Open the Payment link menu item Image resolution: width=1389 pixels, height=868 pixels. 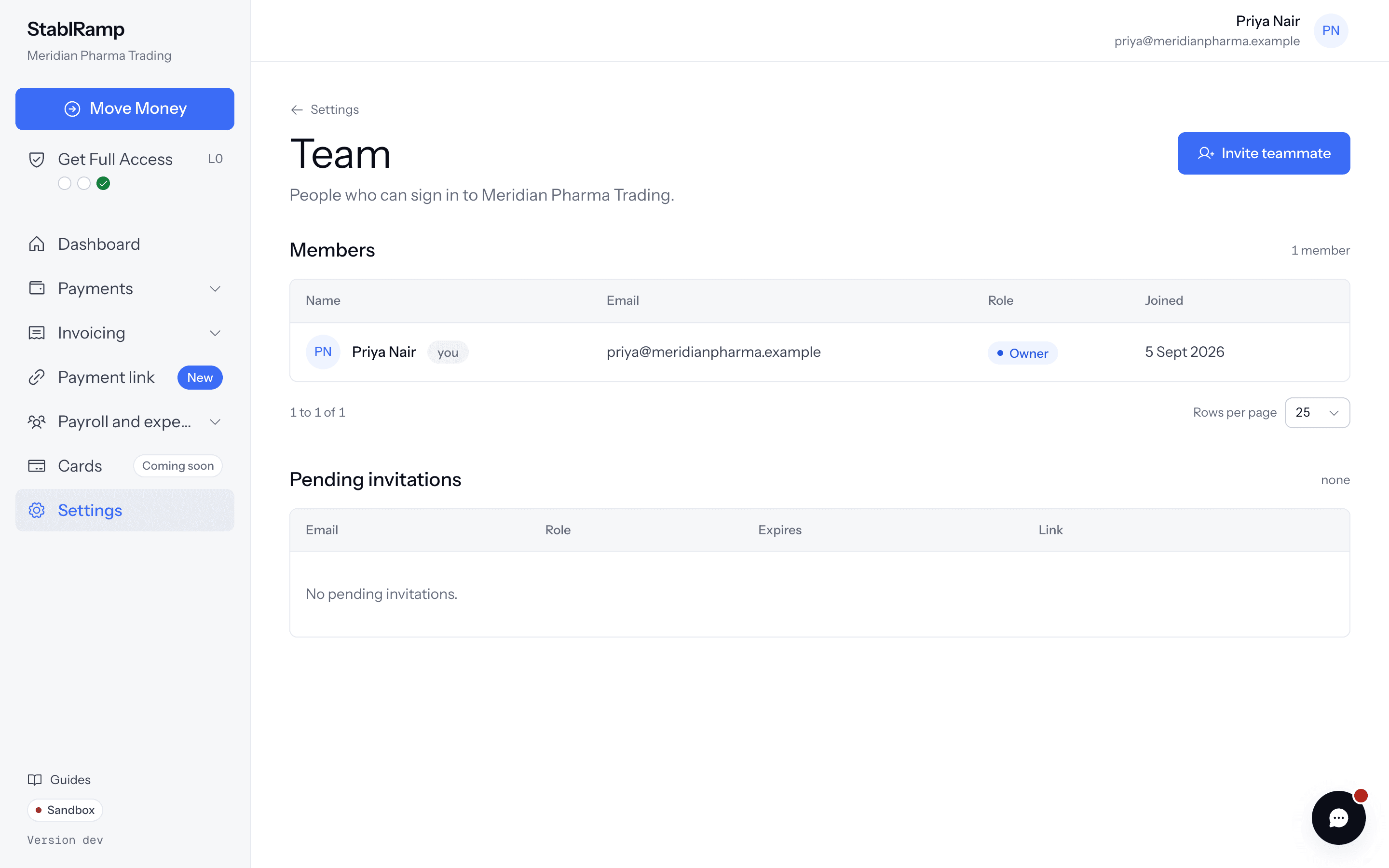click(x=124, y=377)
